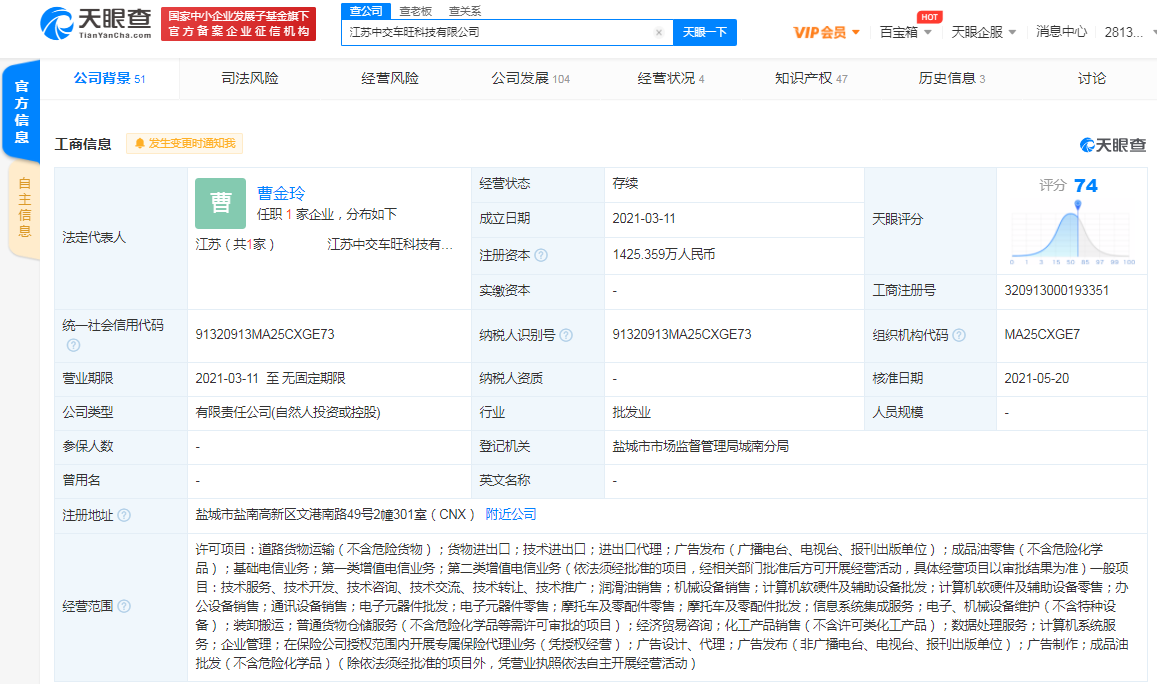Screen dimensions: 1157x684
Task: Click the help icon beside 注册资本
Action: coord(541,255)
